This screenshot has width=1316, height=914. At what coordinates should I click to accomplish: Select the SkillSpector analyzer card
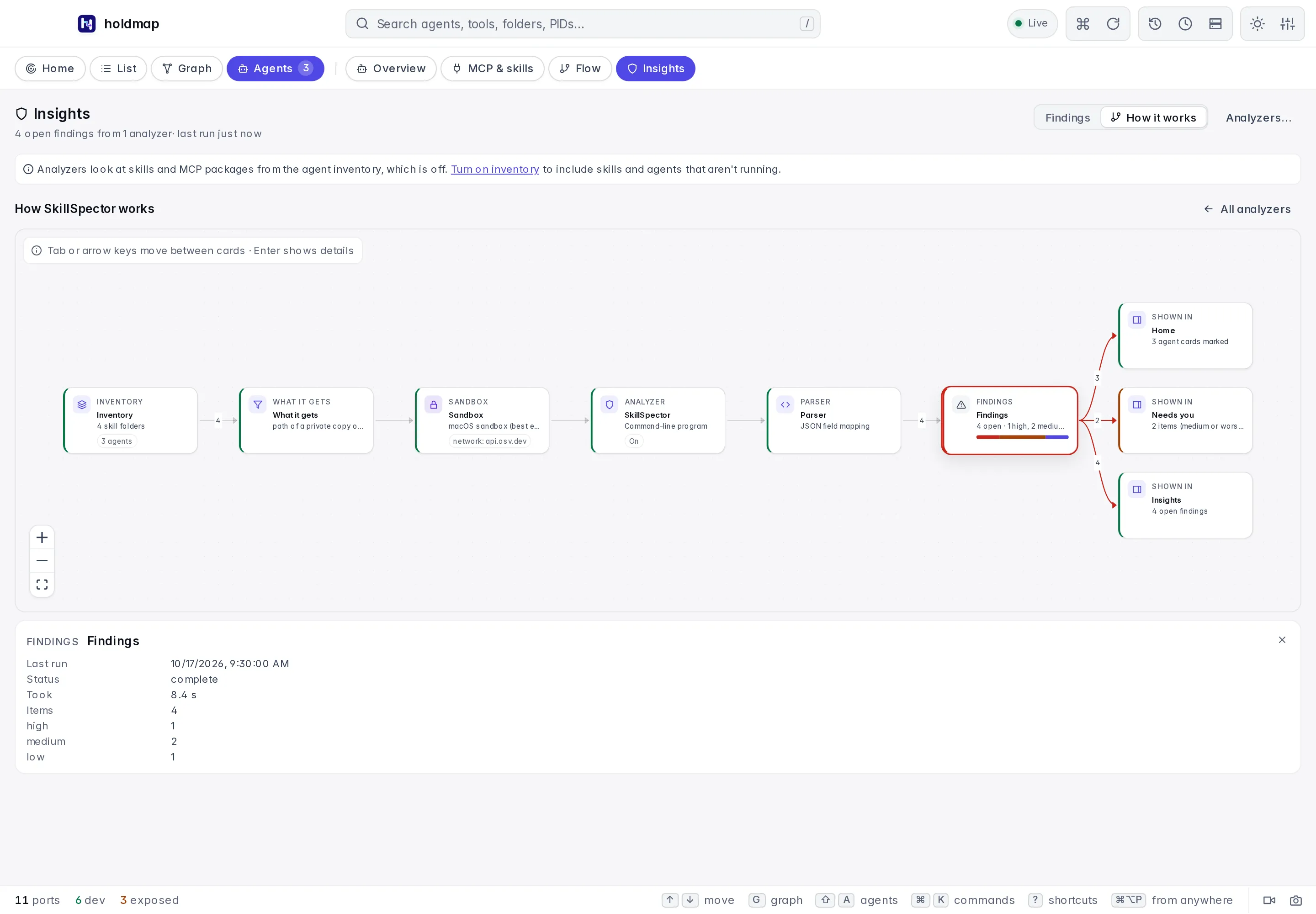[x=658, y=420]
